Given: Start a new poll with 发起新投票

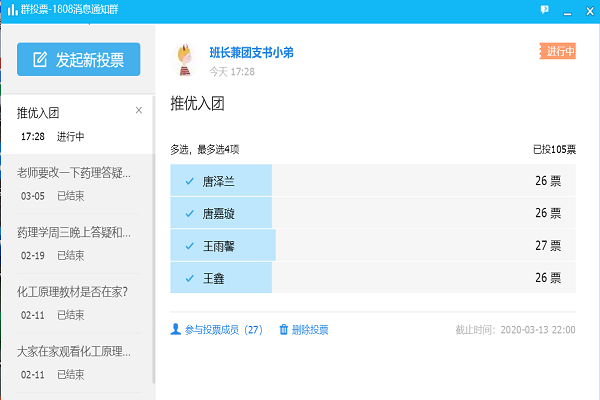Looking at the screenshot, I should click(79, 60).
